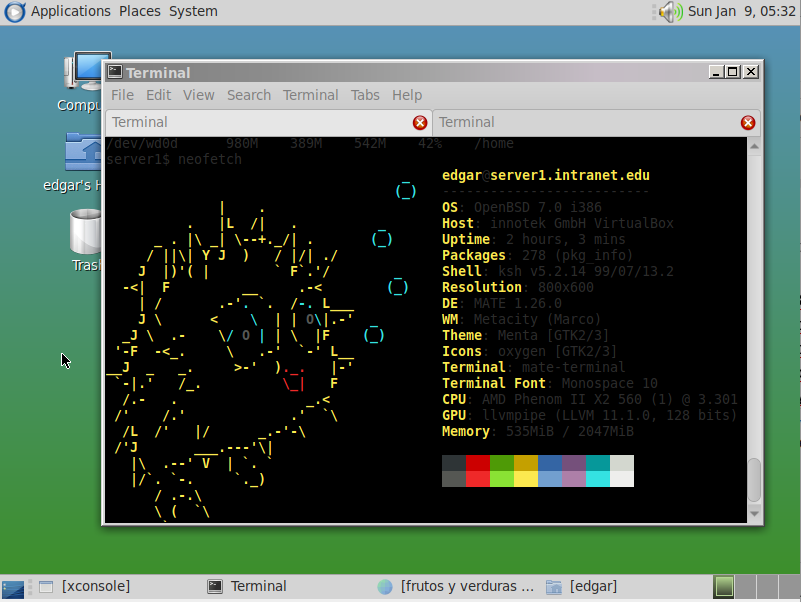Open the Help menu in Terminal
The height and width of the screenshot is (602, 801).
tap(407, 95)
